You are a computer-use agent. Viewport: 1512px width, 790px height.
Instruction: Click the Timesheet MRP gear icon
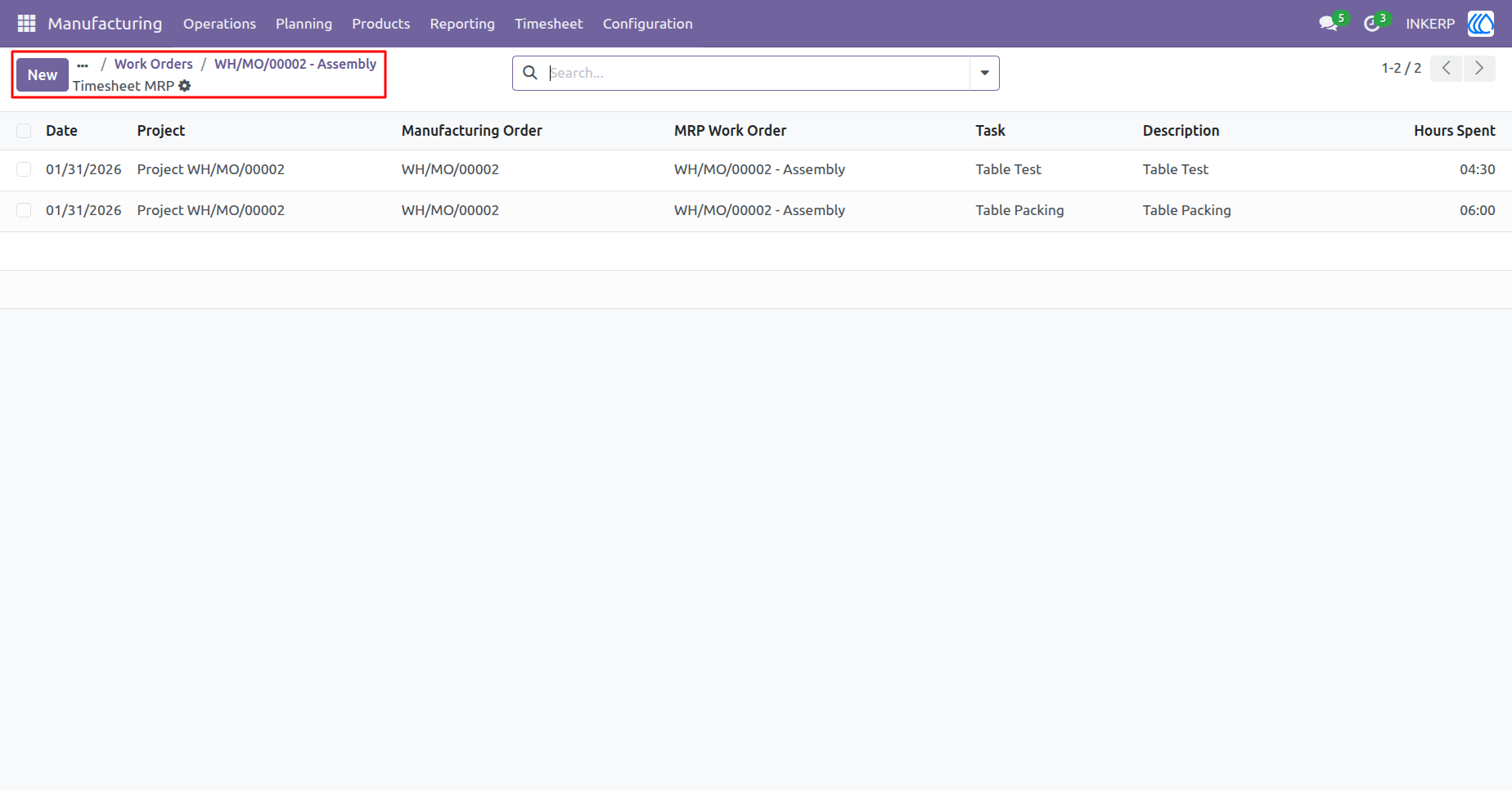tap(185, 86)
